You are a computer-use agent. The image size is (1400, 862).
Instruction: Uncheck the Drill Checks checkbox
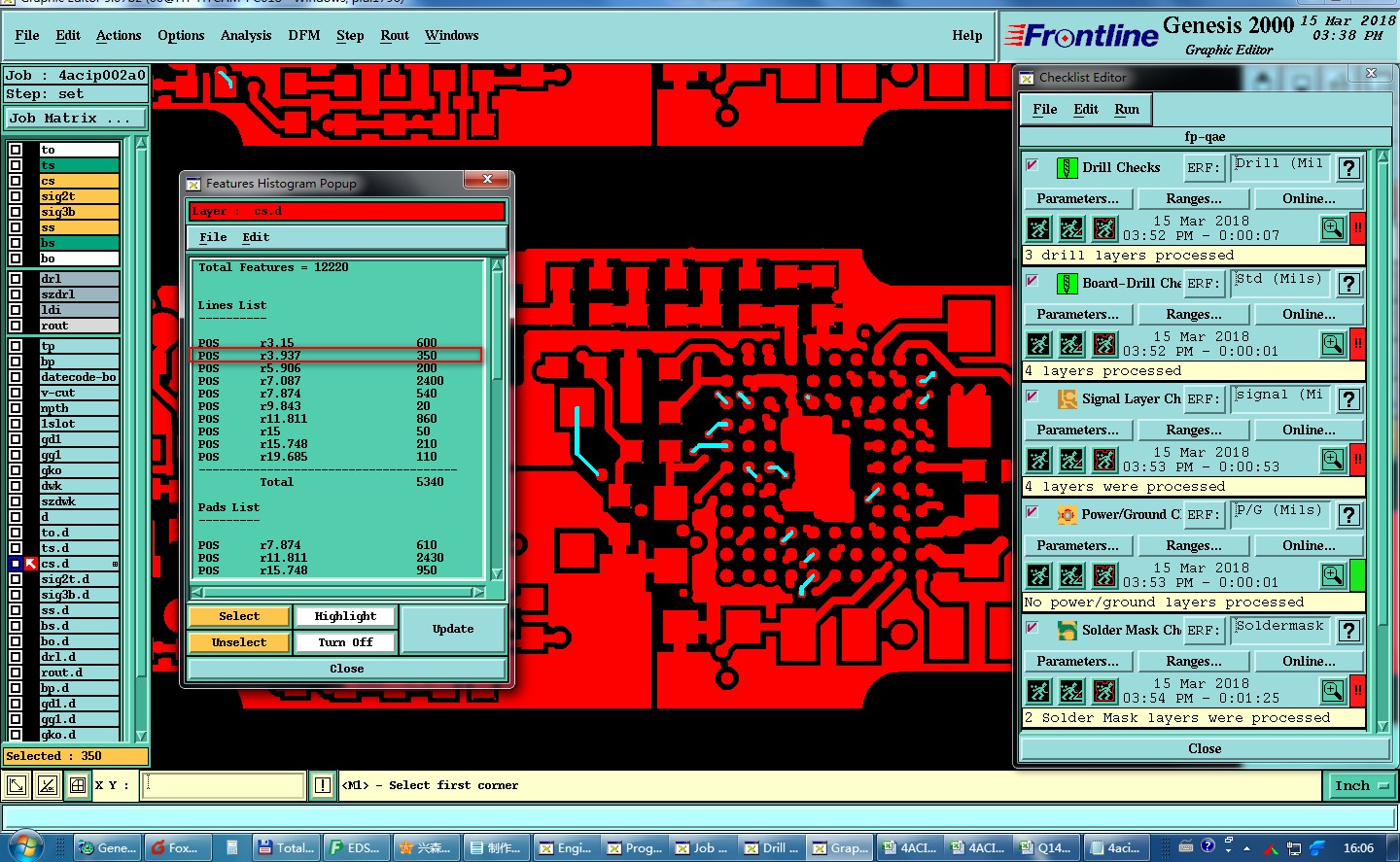click(x=1032, y=165)
